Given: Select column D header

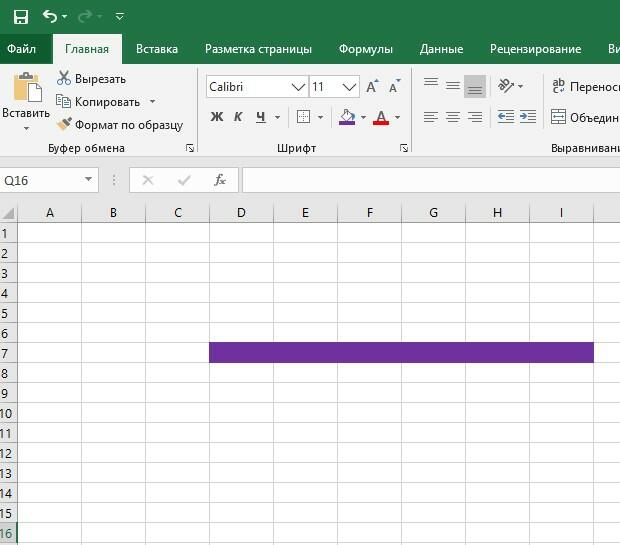Looking at the screenshot, I should 241,213.
